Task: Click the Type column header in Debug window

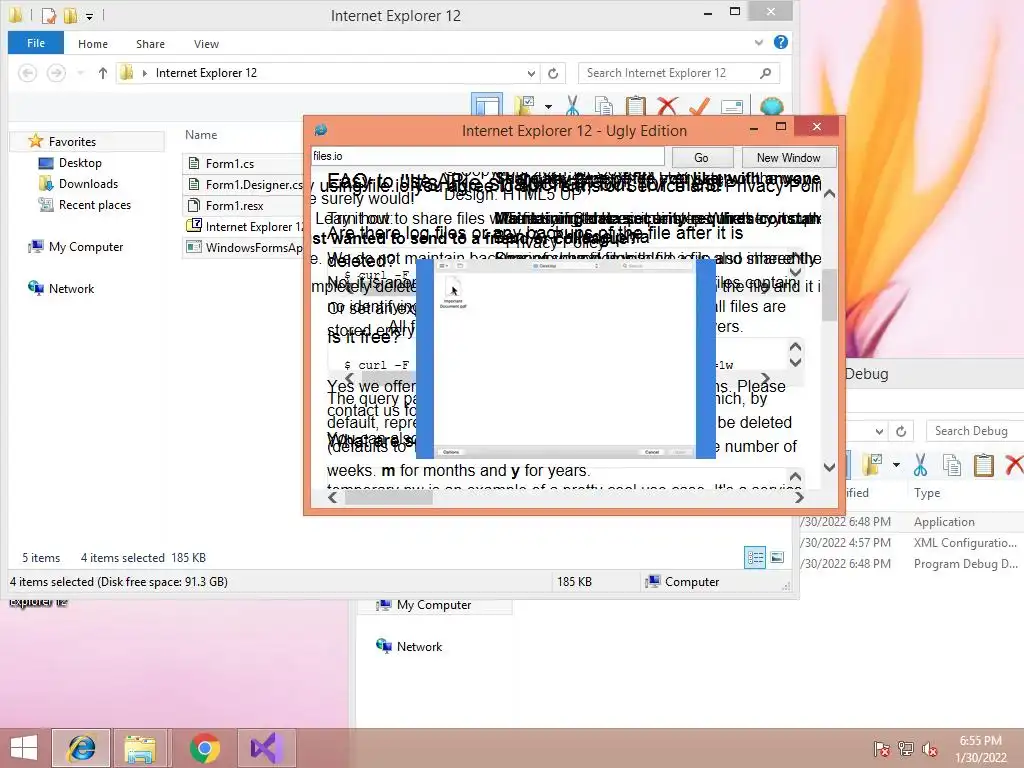Action: tap(927, 492)
